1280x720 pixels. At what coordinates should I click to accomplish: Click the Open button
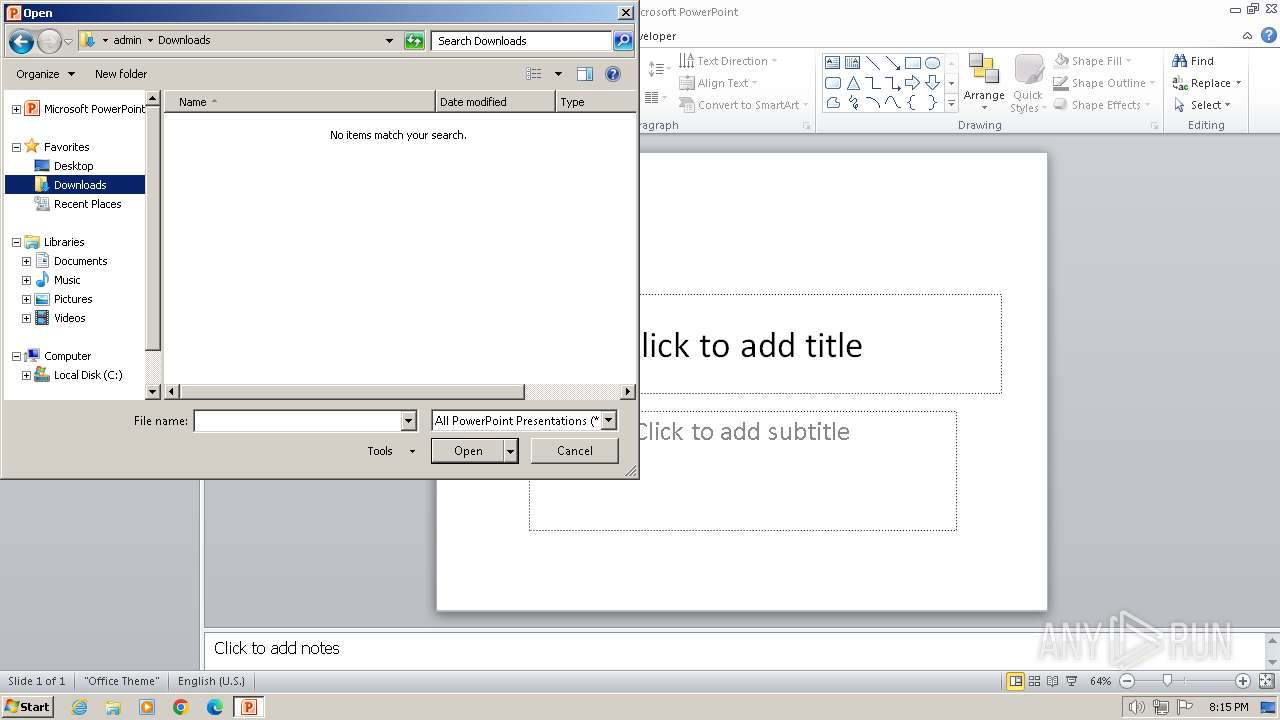pyautogui.click(x=468, y=451)
